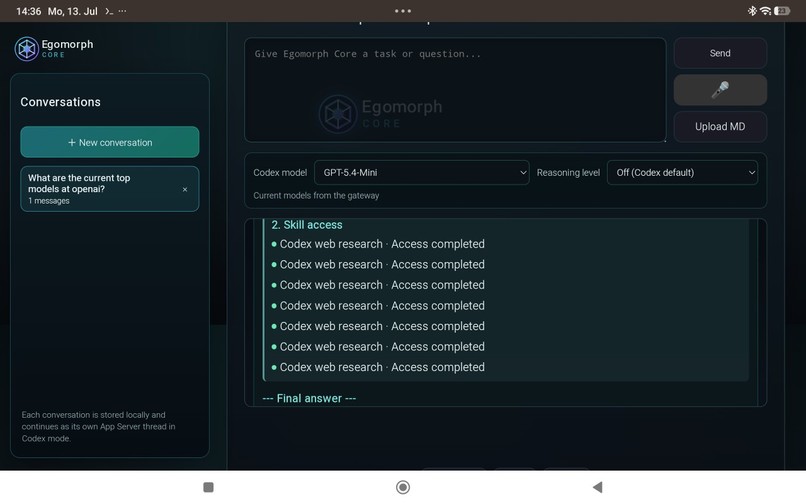Click the Send button
Image resolution: width=806 pixels, height=504 pixels.
tap(720, 53)
